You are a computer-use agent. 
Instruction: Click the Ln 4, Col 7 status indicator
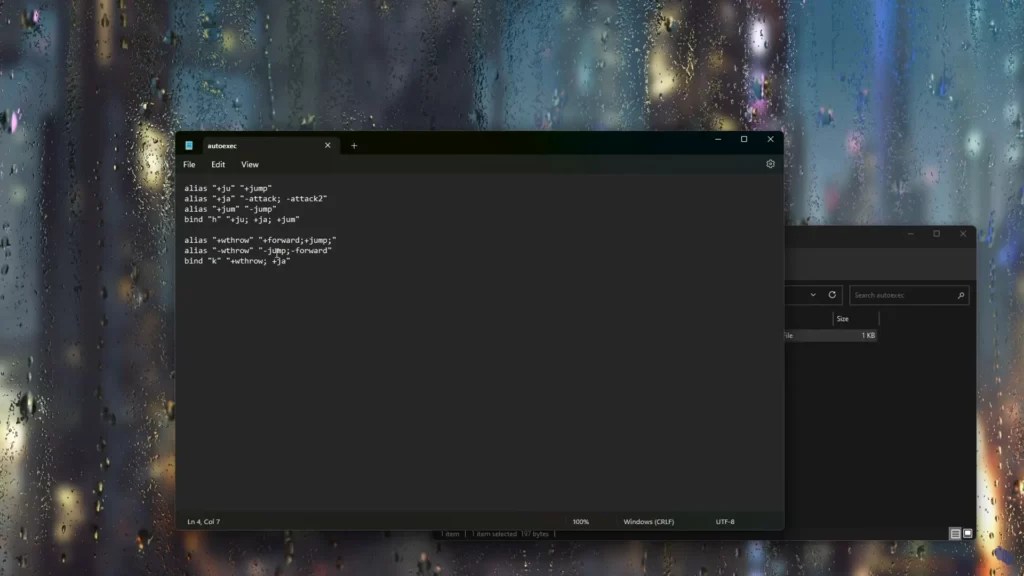point(202,521)
